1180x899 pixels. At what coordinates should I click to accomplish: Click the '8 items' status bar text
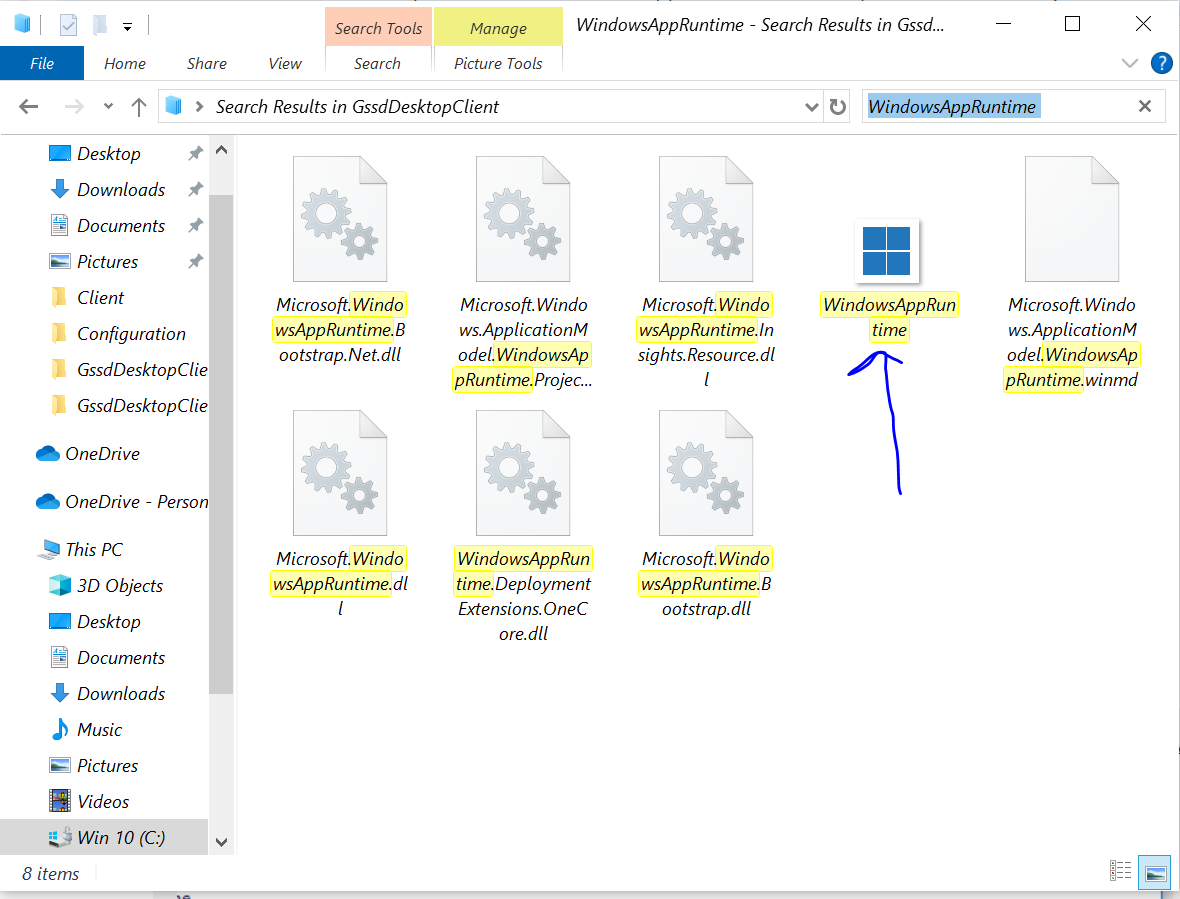[50, 873]
